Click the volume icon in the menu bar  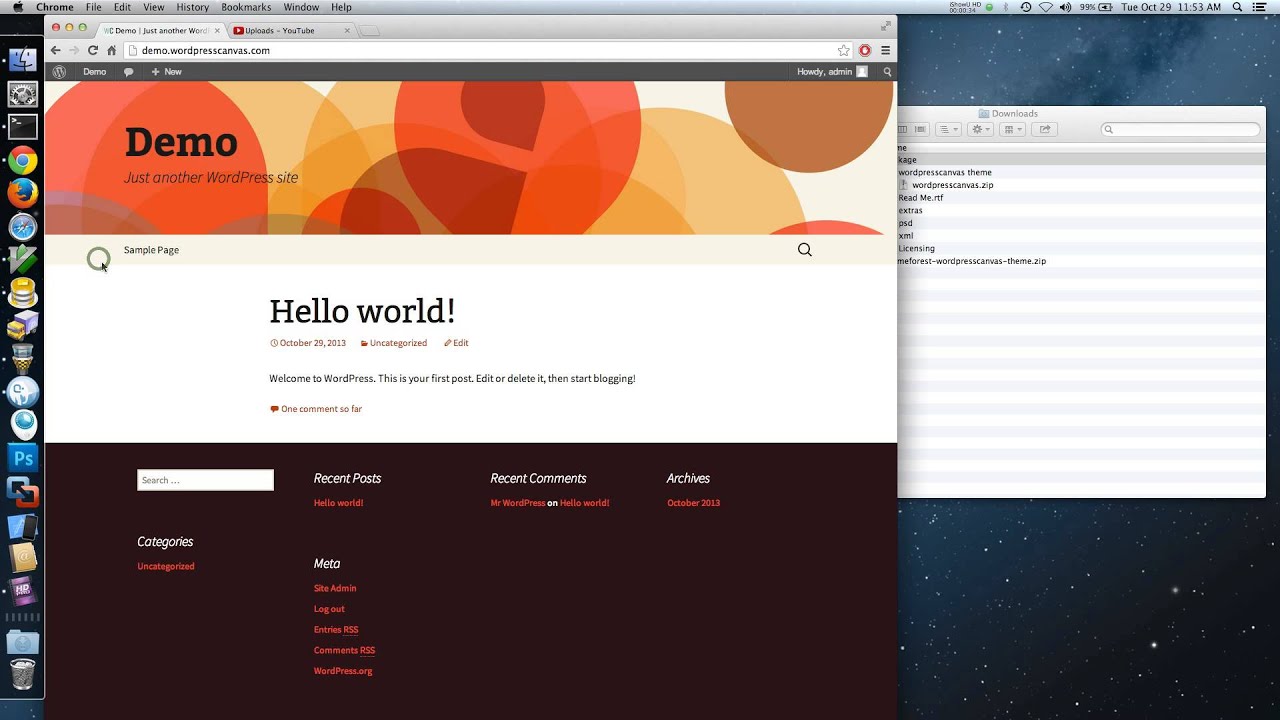tap(1067, 7)
